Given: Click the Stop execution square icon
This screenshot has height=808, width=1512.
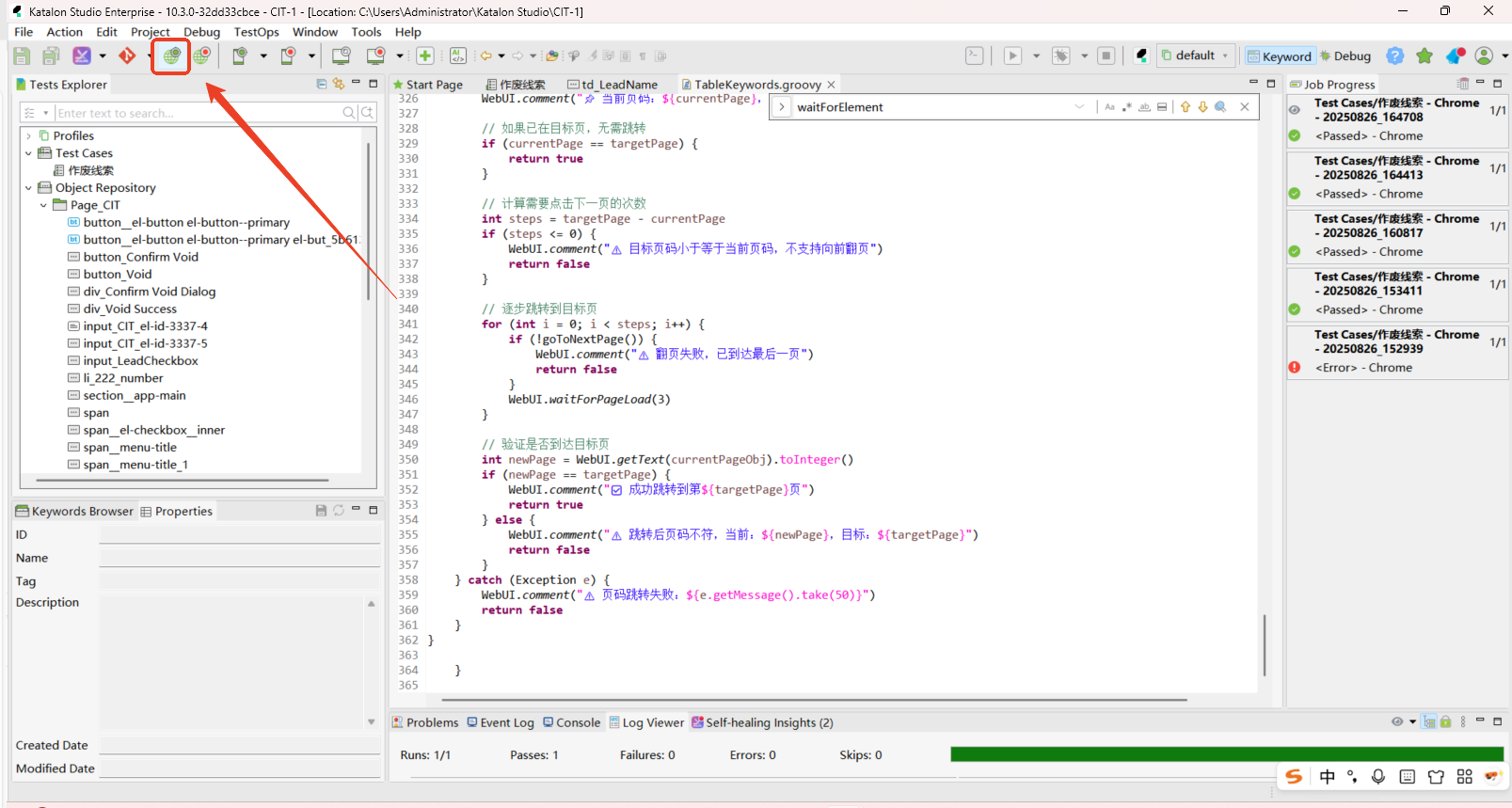Looking at the screenshot, I should click(x=1106, y=56).
